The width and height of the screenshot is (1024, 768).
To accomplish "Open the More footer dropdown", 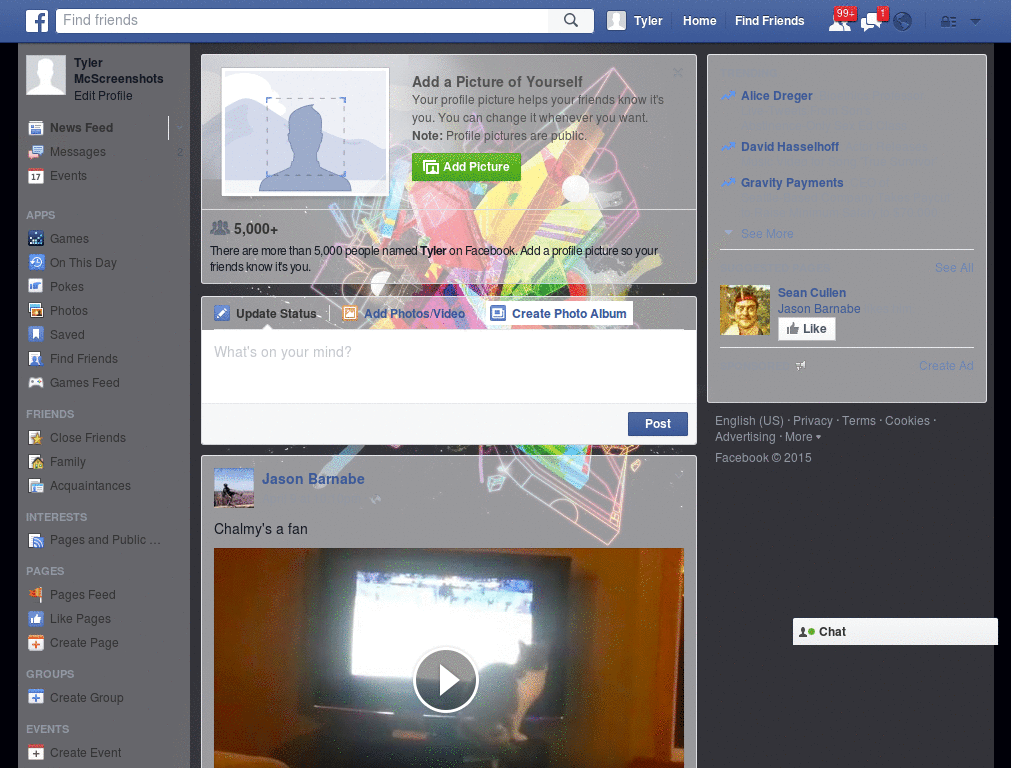I will [803, 437].
